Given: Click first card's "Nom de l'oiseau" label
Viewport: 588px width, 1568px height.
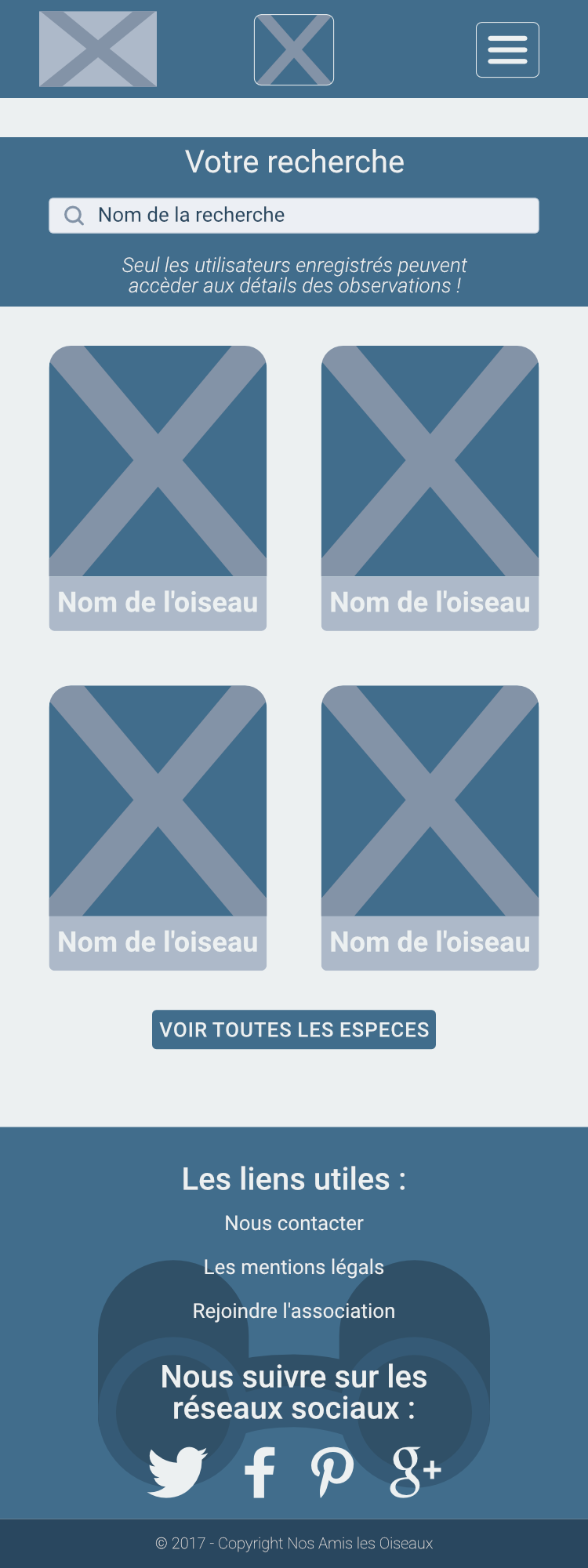Looking at the screenshot, I should [x=158, y=602].
